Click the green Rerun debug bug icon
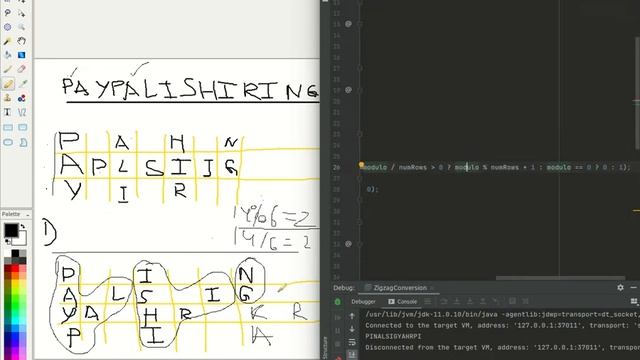Image resolution: width=640 pixels, height=360 pixels. tap(338, 302)
